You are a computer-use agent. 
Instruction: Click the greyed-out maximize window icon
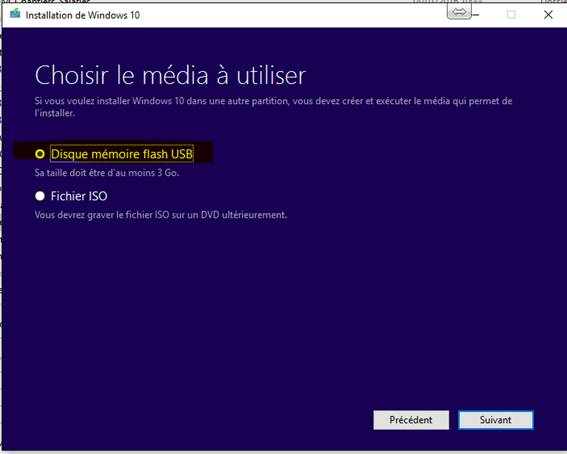click(x=511, y=15)
